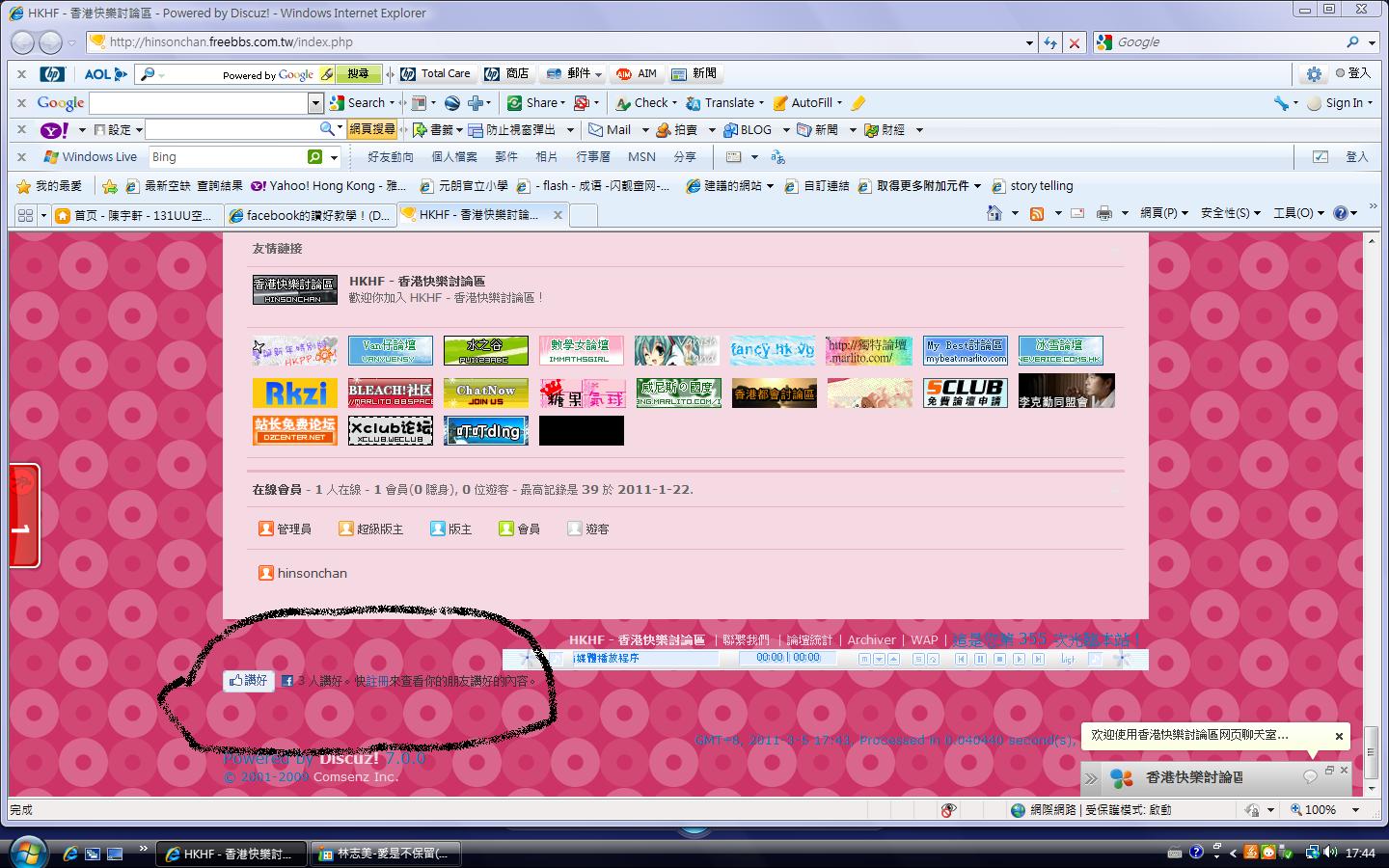Open the HP toolbar settings gear
1389x868 pixels.
(x=1314, y=74)
